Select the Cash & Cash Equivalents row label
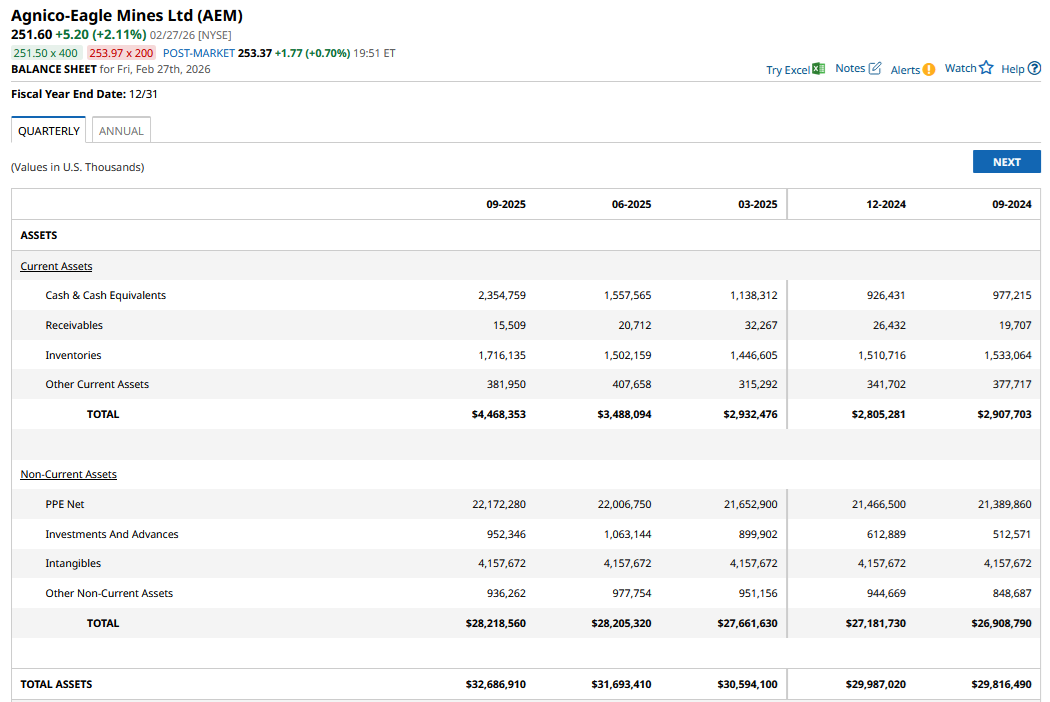 (105, 295)
